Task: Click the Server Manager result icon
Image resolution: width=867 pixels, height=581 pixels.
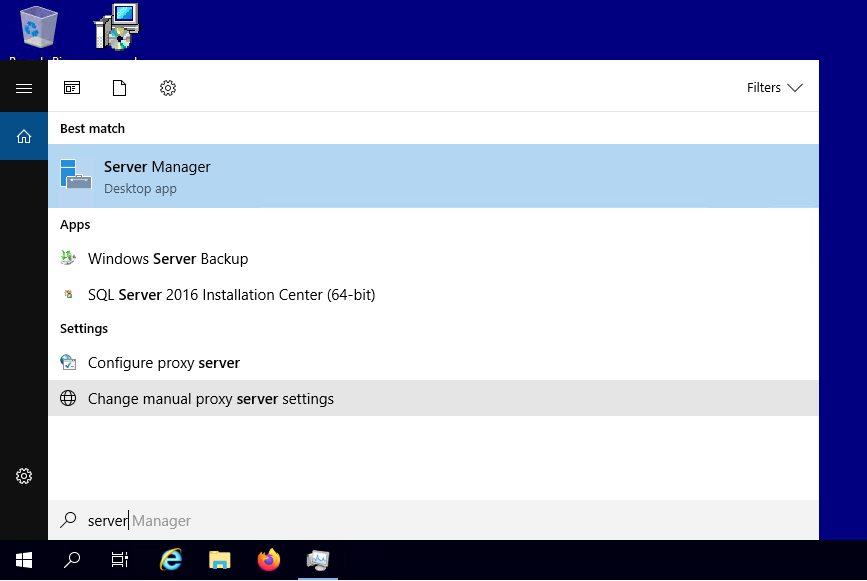Action: [76, 175]
